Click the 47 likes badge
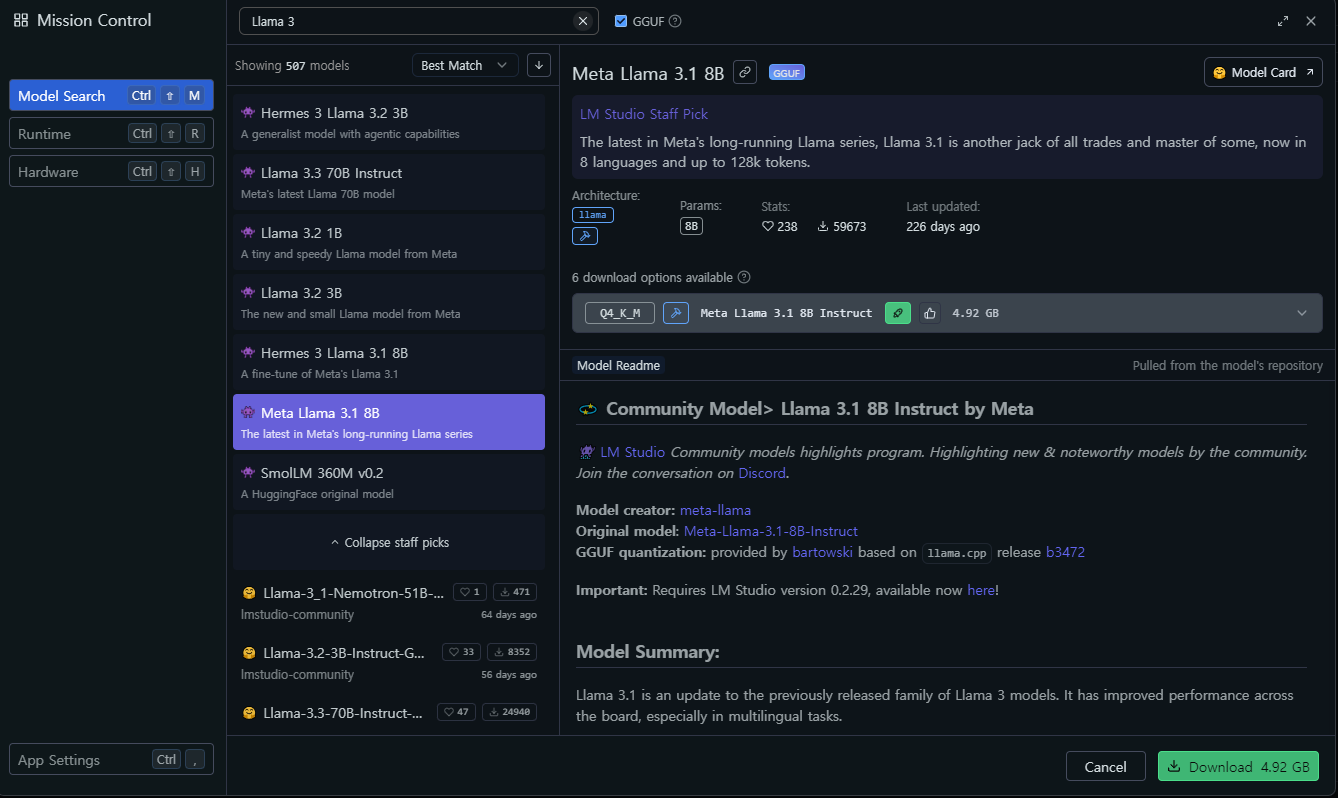This screenshot has height=798, width=1338. pyautogui.click(x=456, y=712)
